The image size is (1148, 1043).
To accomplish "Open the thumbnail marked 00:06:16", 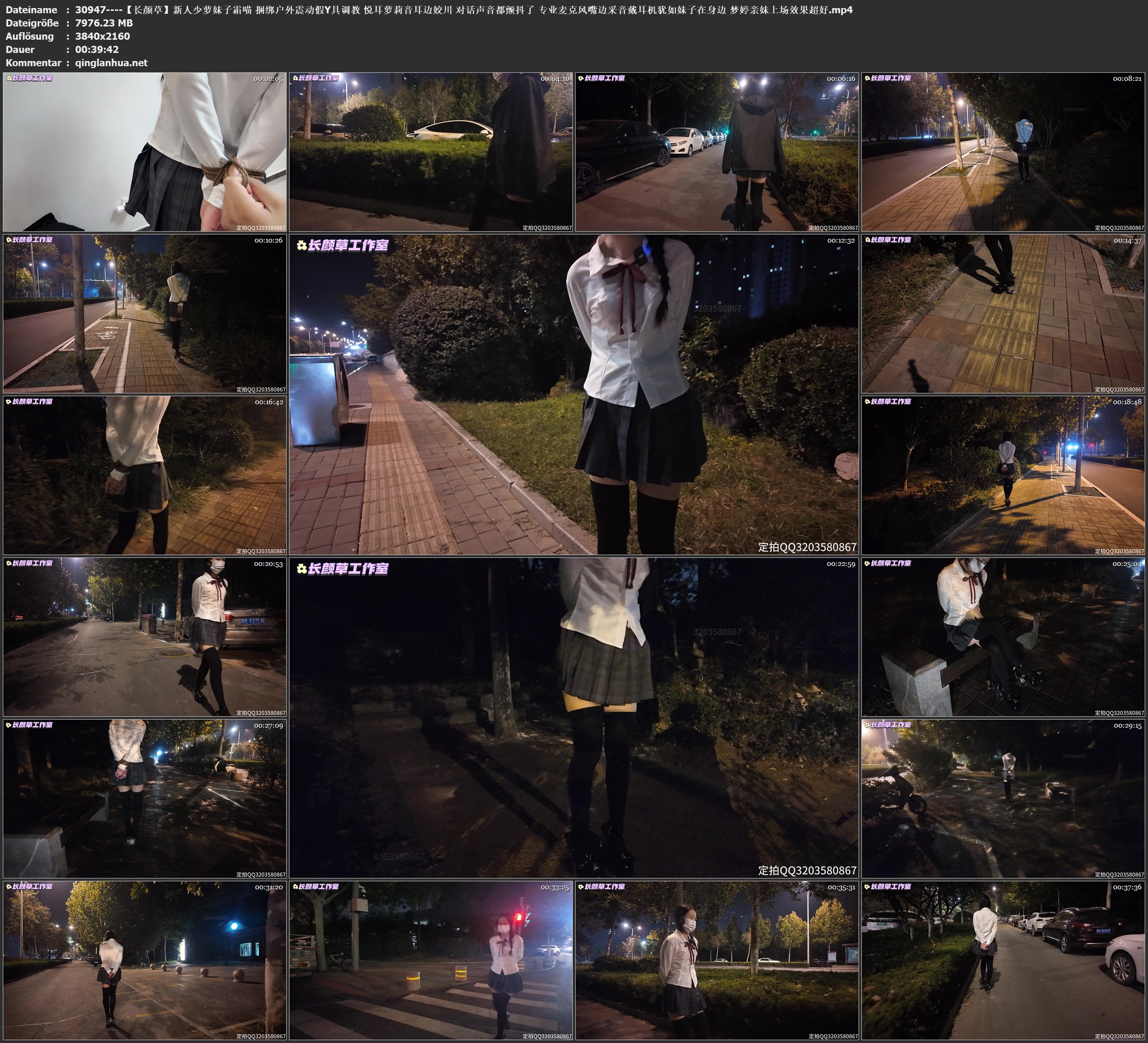I will click(717, 151).
